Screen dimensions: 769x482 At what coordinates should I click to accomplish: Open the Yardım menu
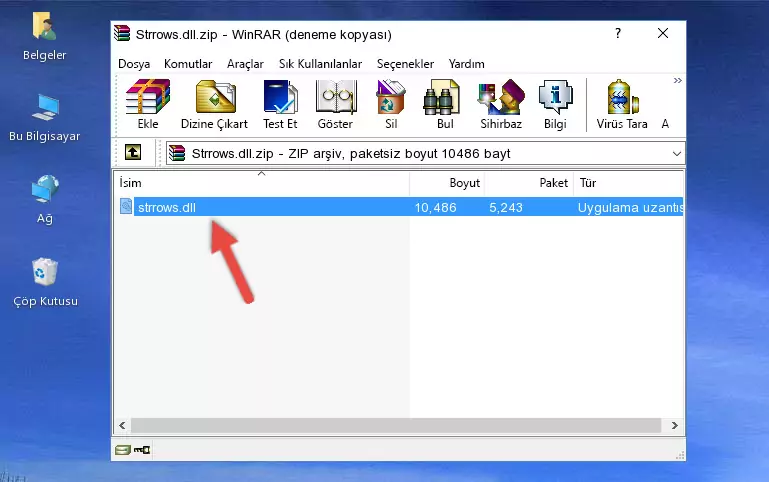[x=466, y=64]
